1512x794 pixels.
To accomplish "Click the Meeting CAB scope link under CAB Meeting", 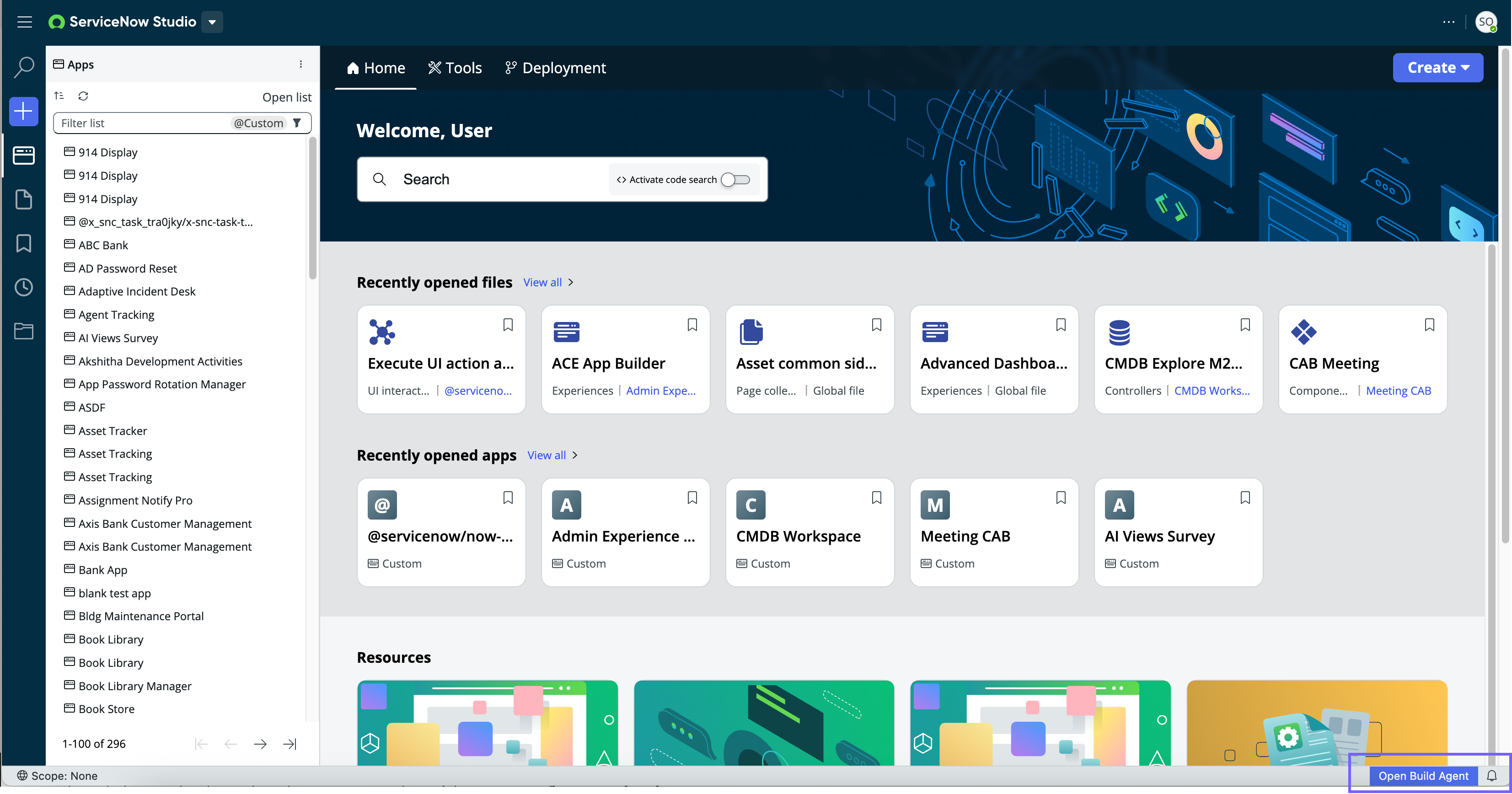I will pos(1398,391).
